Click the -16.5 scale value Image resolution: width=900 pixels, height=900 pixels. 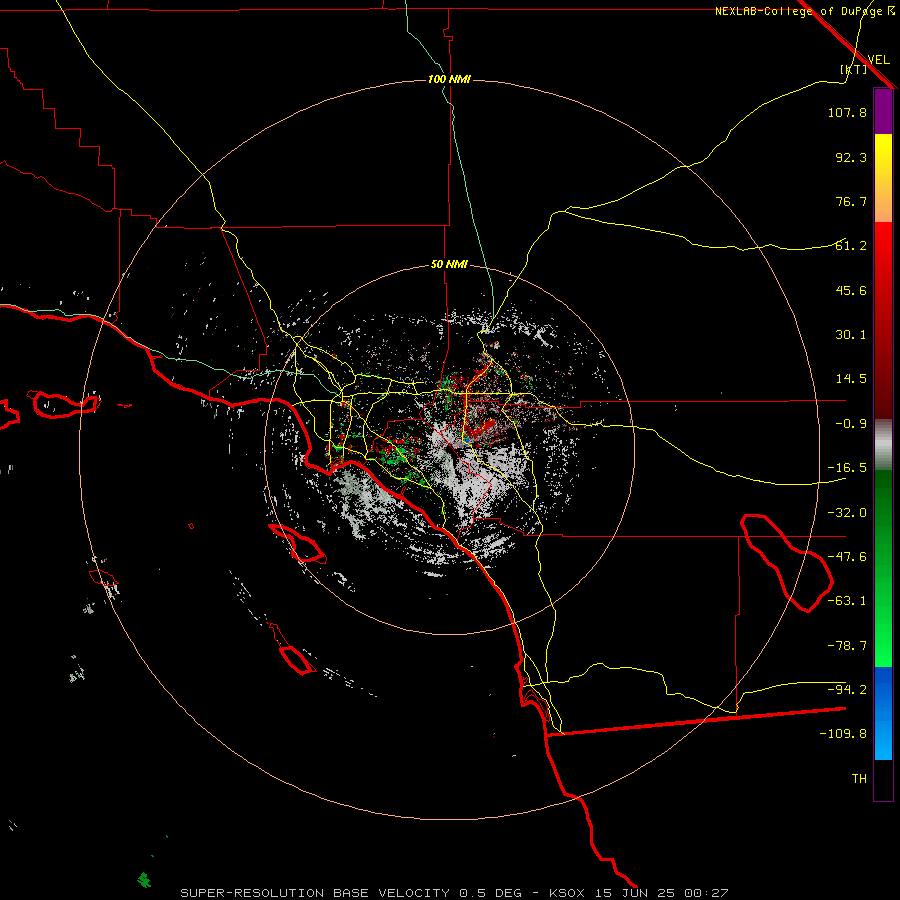click(x=847, y=468)
